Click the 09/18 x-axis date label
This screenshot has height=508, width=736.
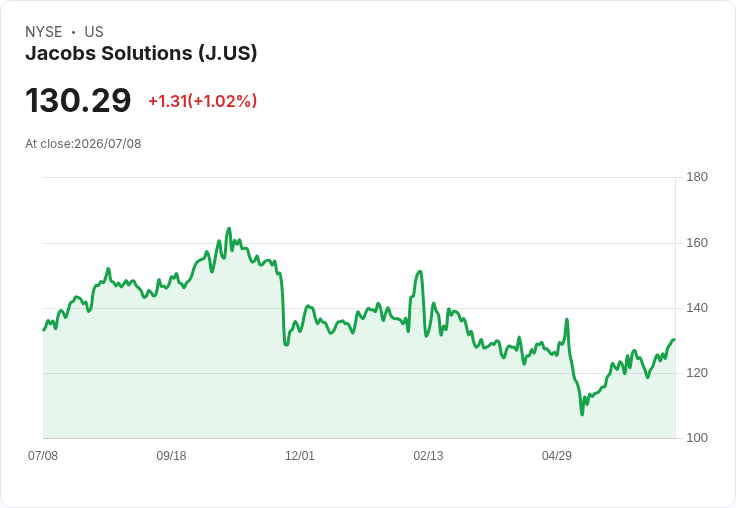coord(171,455)
